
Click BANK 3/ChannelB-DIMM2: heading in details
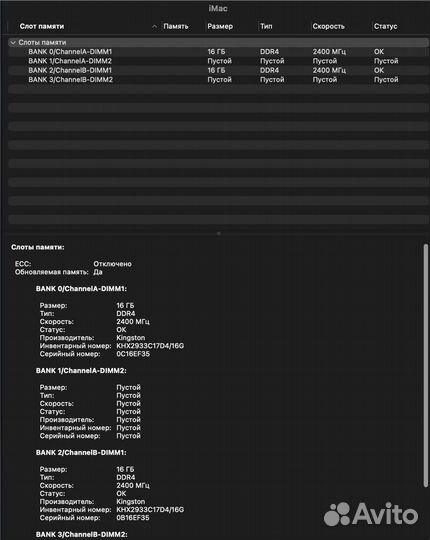[x=82, y=534]
